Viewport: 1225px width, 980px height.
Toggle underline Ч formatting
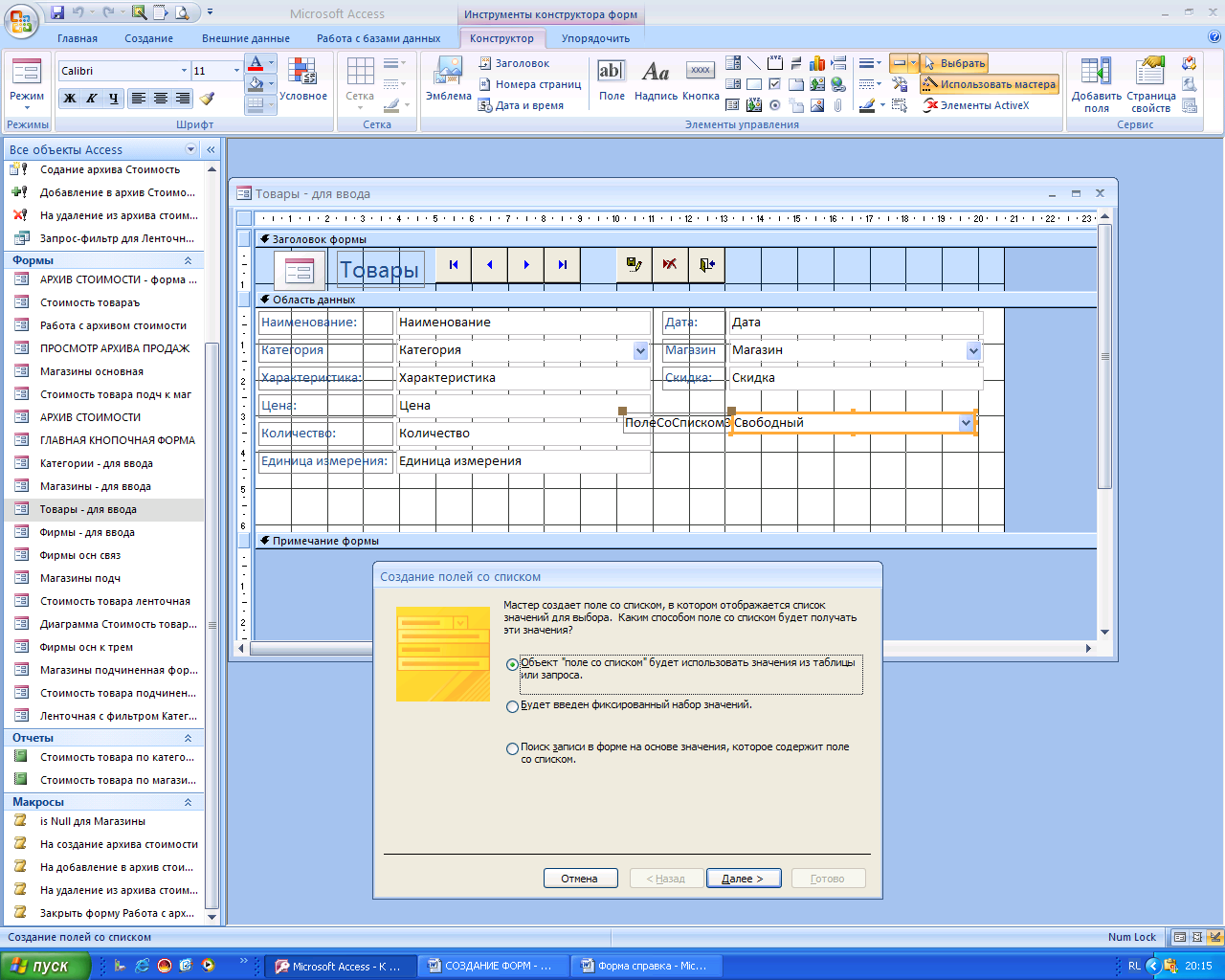pos(114,98)
